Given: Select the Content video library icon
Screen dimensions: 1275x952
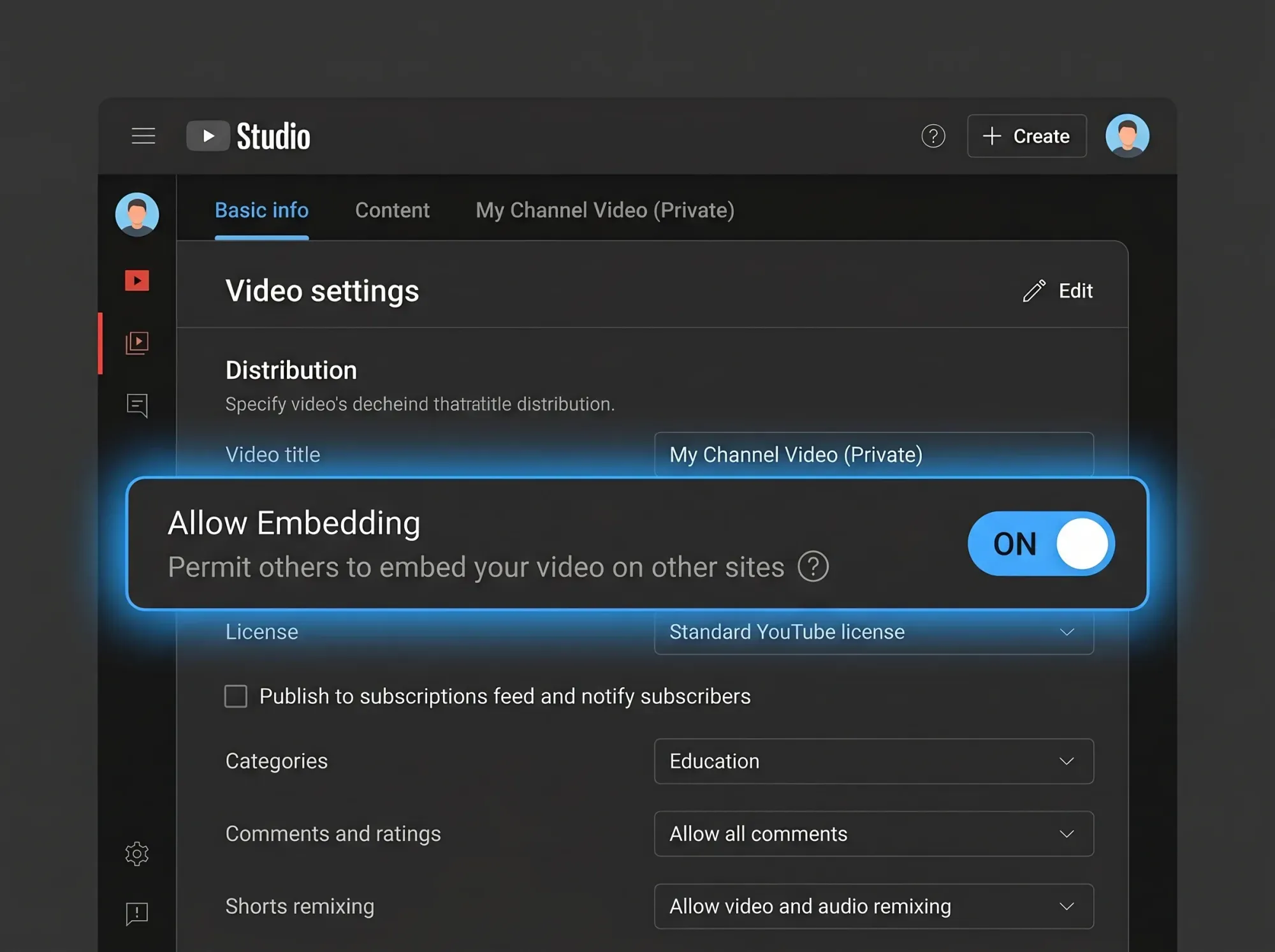Looking at the screenshot, I should point(136,342).
